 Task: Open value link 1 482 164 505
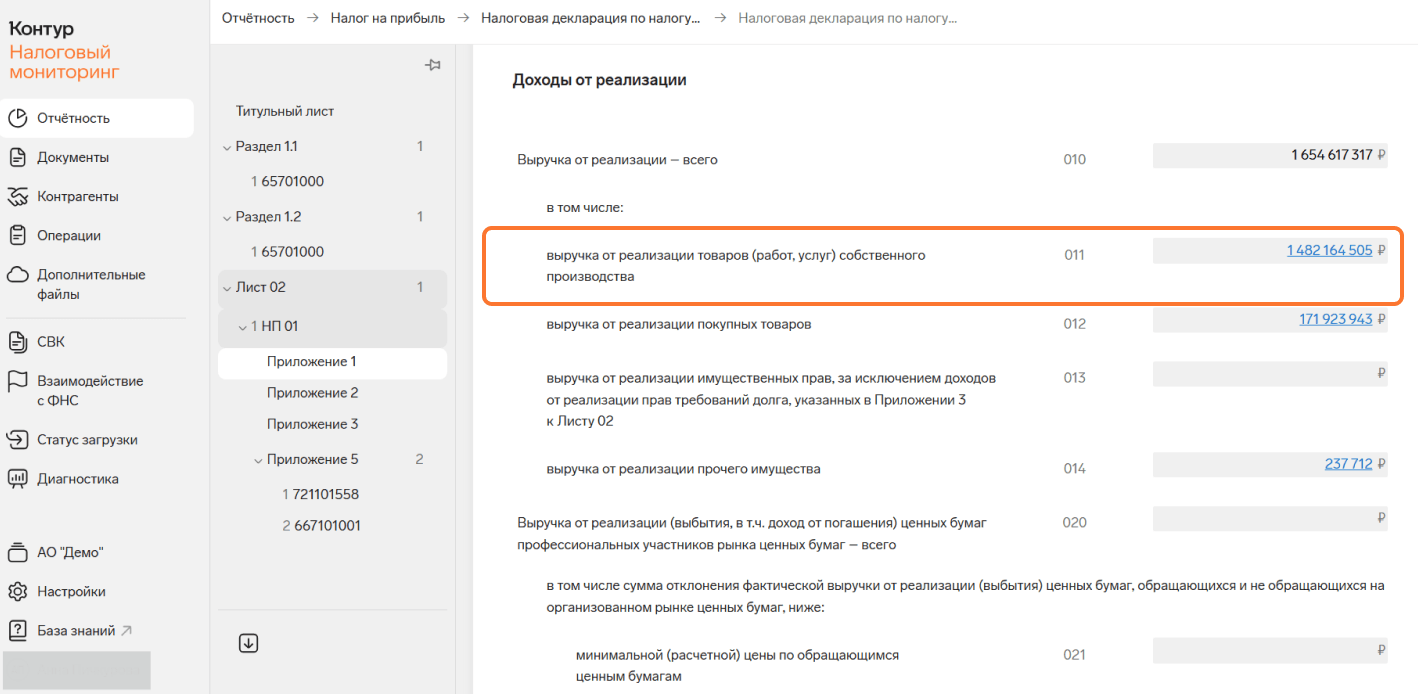coord(1329,250)
